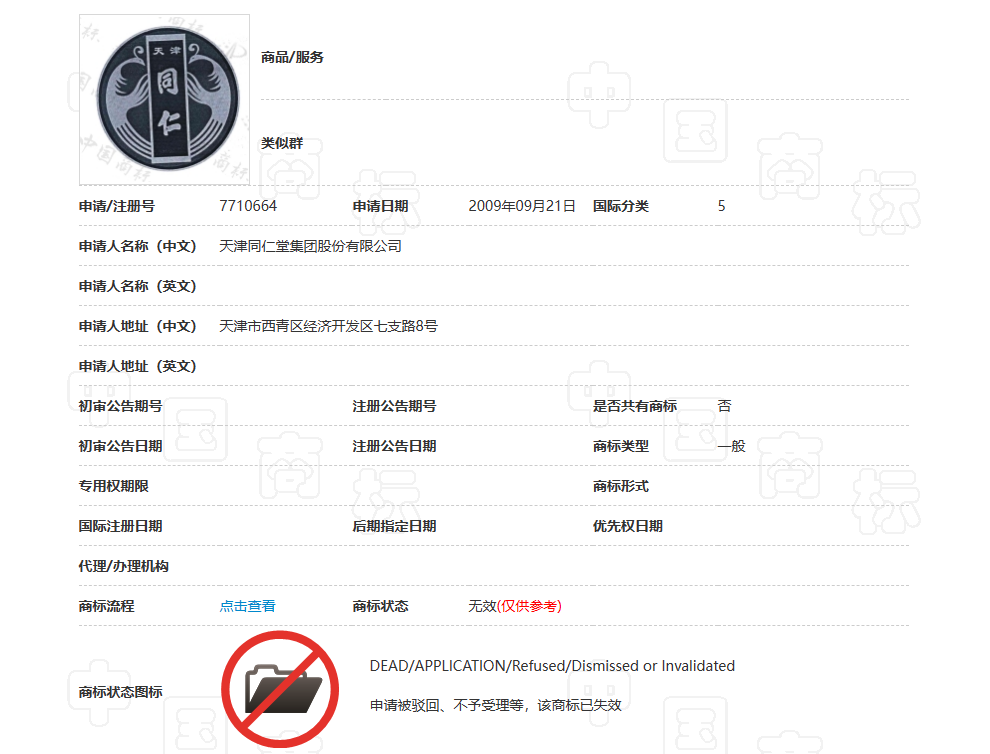Click the 商标状态 label
Screen dimensions: 990x754
(x=380, y=606)
